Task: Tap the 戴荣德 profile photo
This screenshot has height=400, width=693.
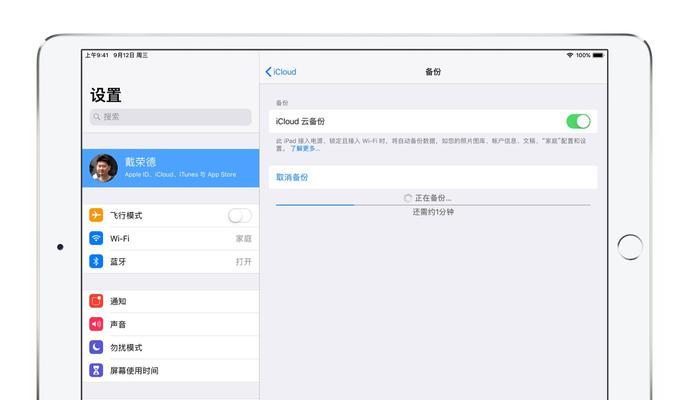Action: (103, 168)
